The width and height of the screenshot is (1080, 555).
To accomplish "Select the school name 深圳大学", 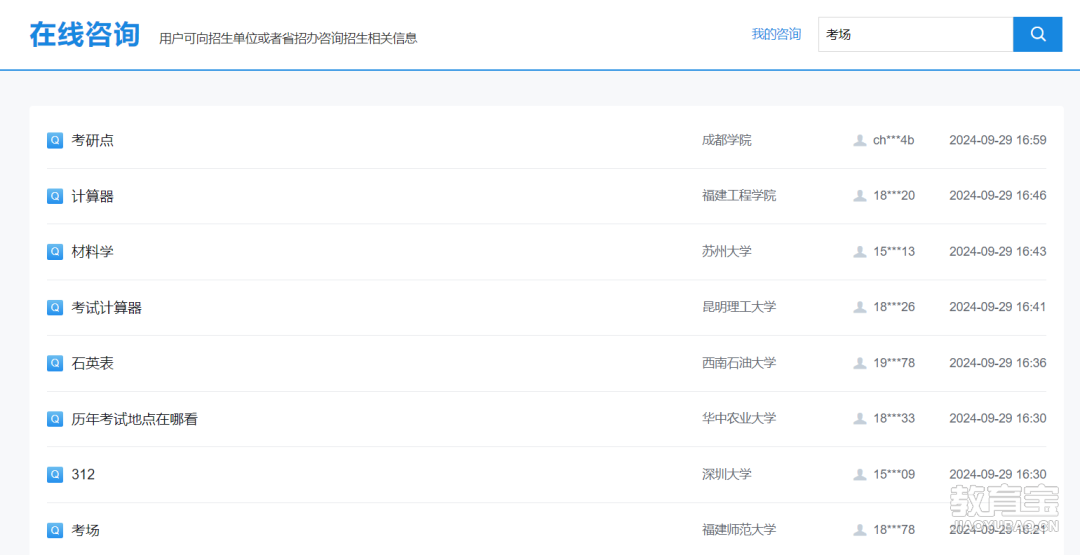I will click(x=727, y=474).
